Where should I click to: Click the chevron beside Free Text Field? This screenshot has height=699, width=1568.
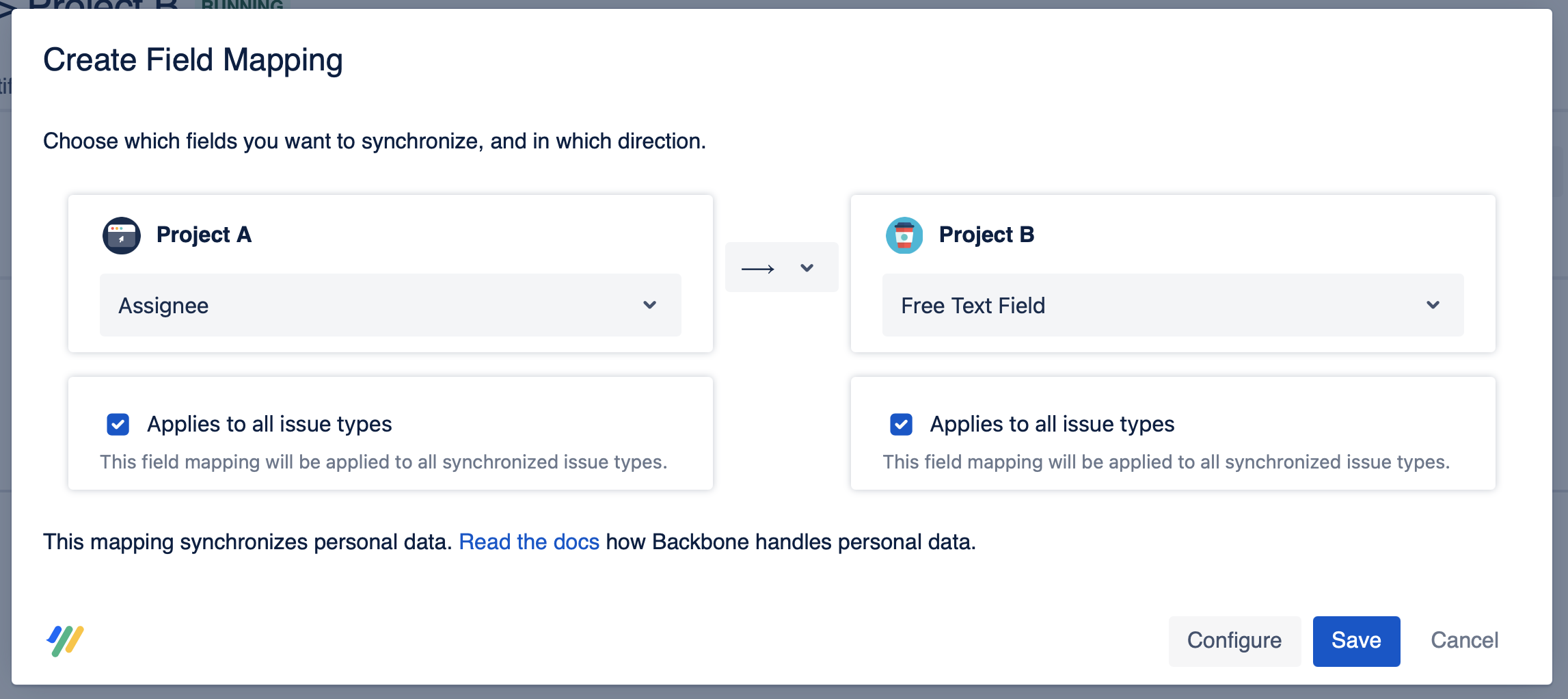(x=1433, y=305)
